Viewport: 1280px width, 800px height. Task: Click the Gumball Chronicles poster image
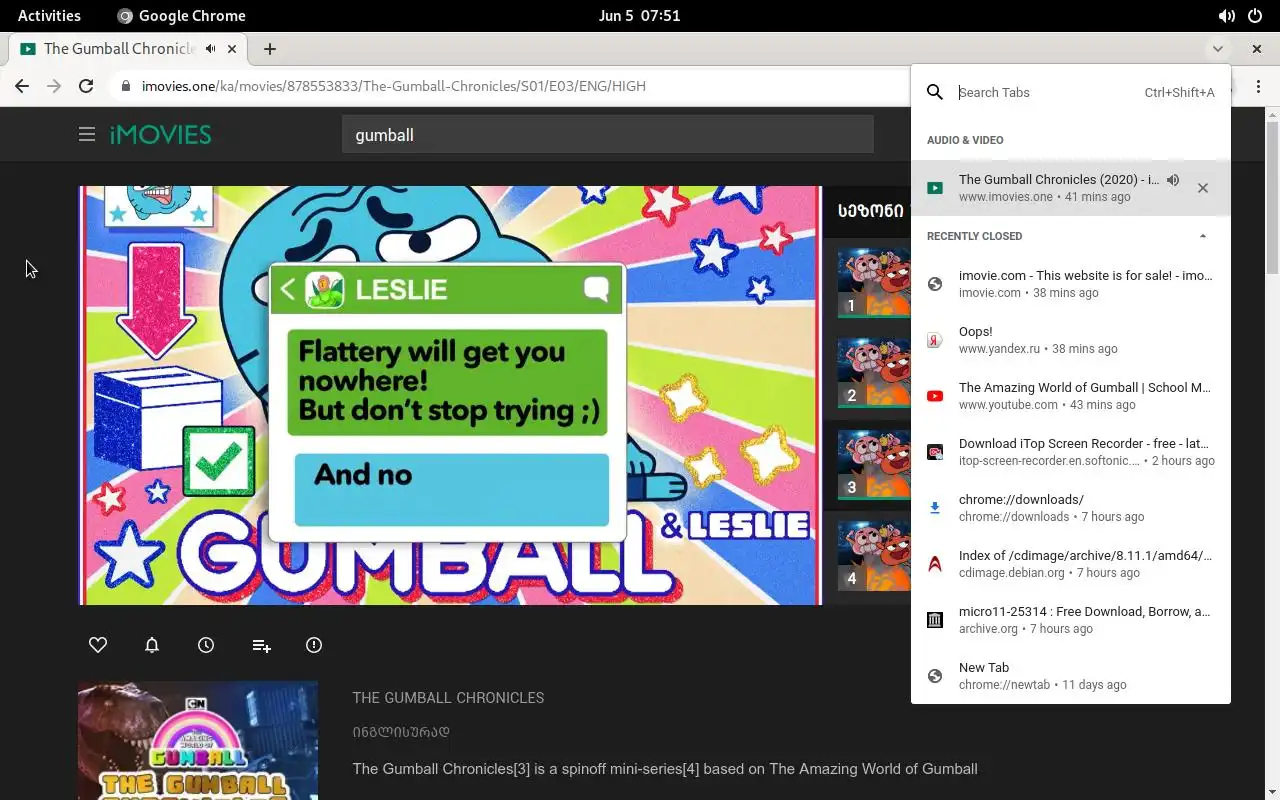pos(198,740)
